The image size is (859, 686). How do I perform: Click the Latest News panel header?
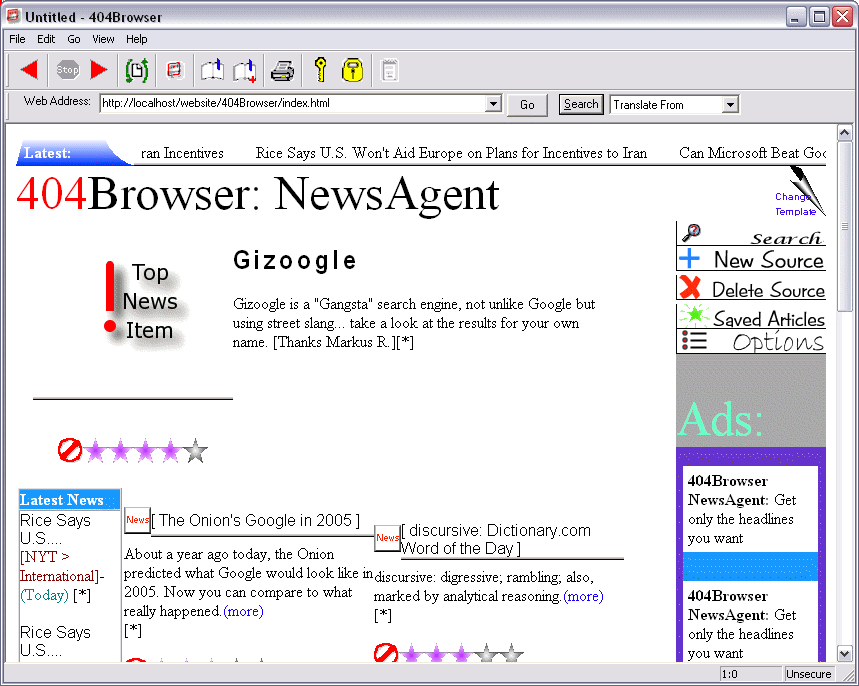70,500
